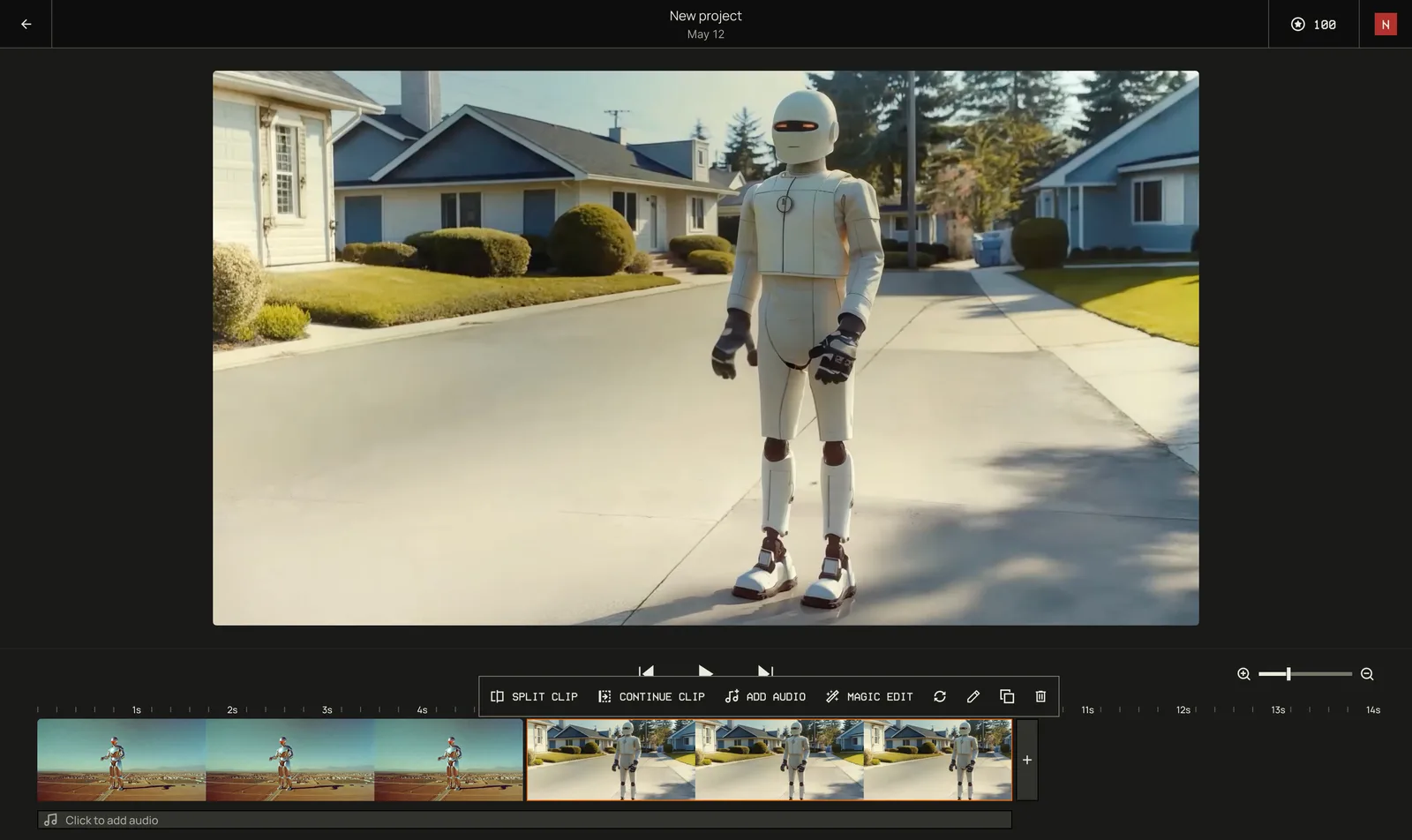Click the zoom in magnifier icon
Screen dimensions: 1412x840
click(x=1243, y=674)
